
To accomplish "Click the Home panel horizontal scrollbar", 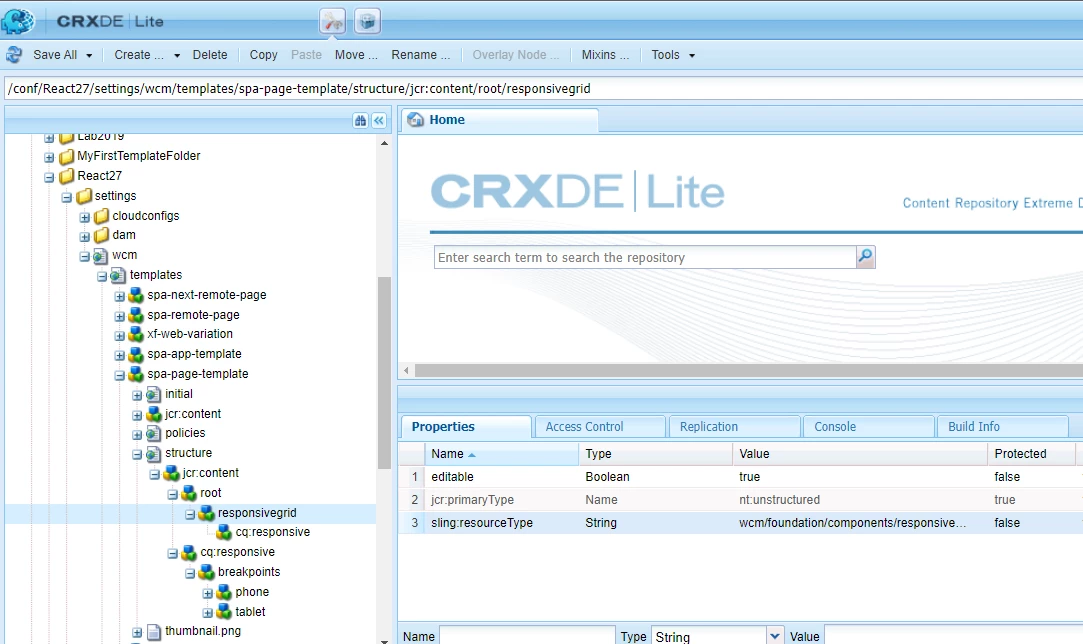I will tap(749, 371).
